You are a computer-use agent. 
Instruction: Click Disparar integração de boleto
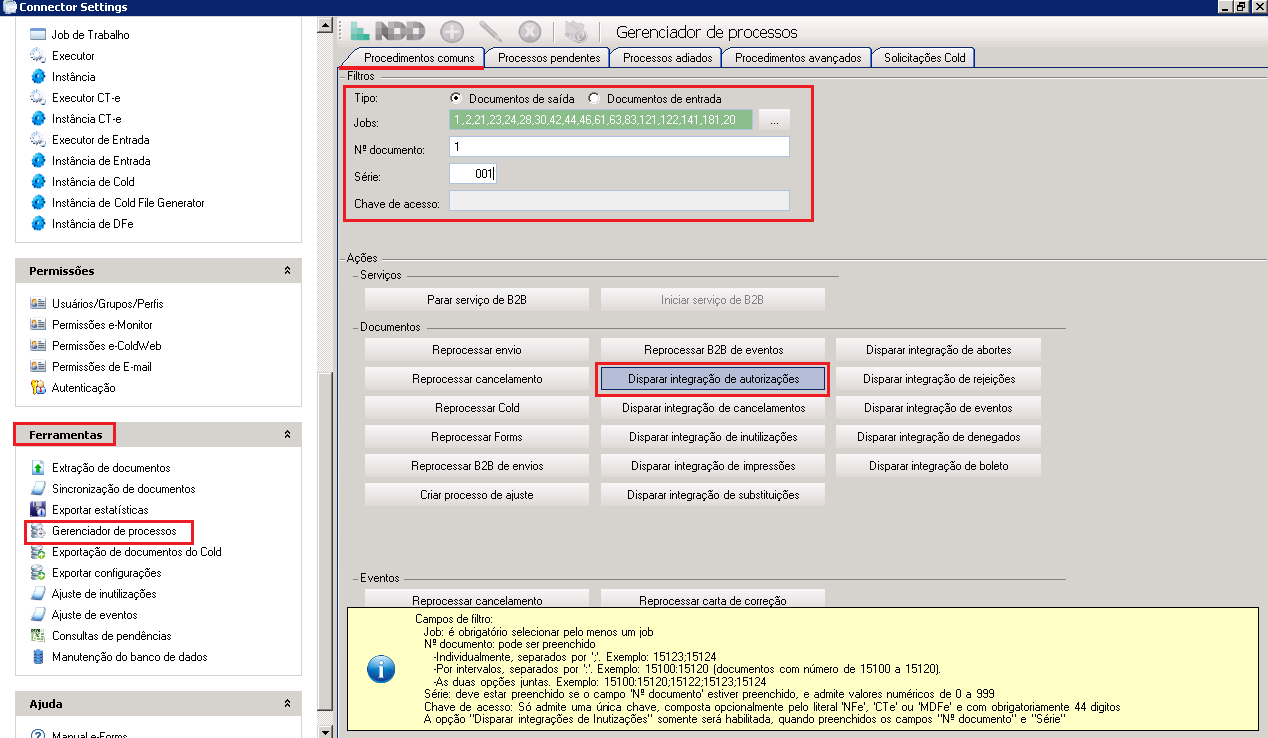pos(939,466)
